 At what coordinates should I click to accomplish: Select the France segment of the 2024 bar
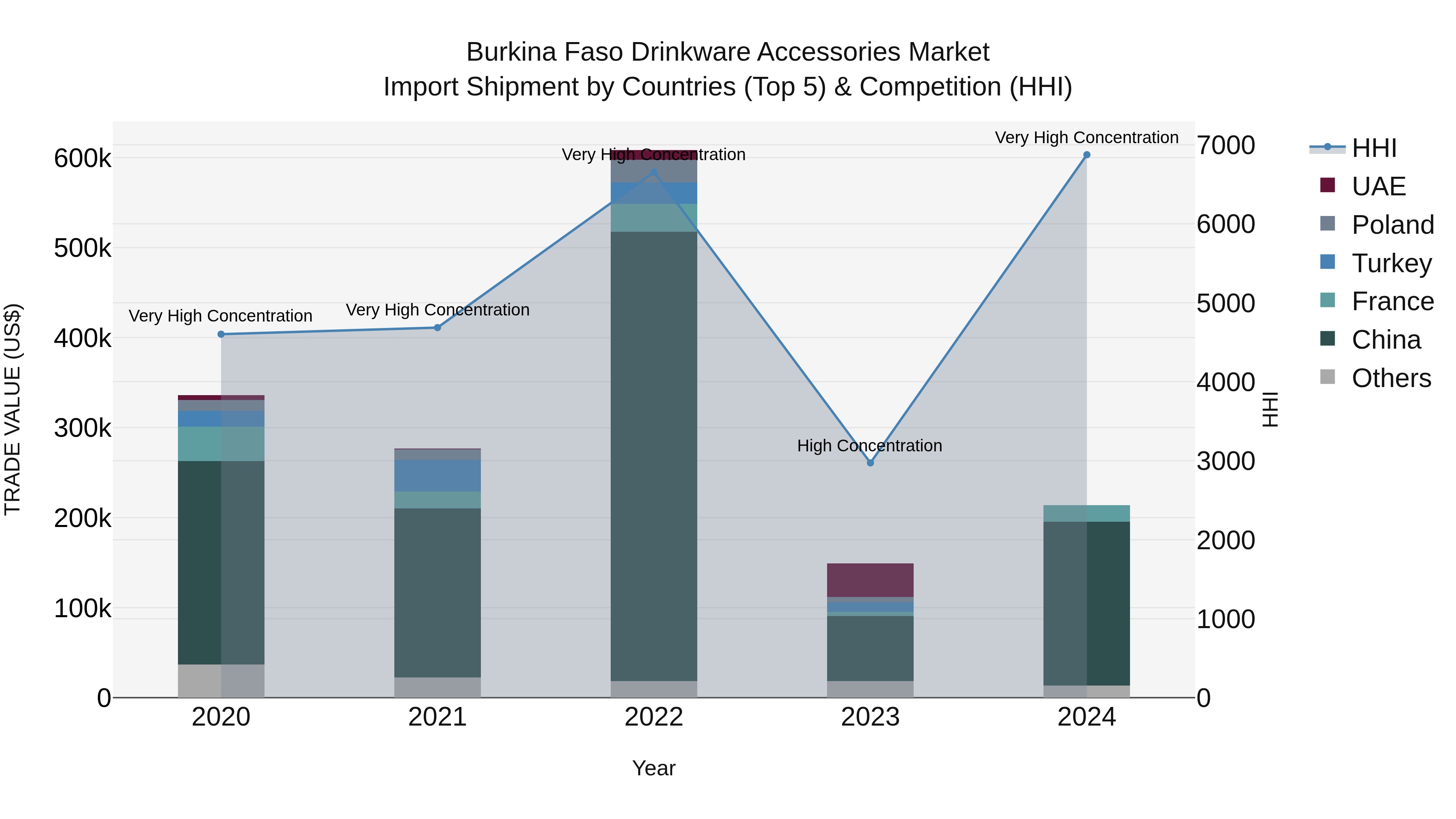[x=1086, y=513]
